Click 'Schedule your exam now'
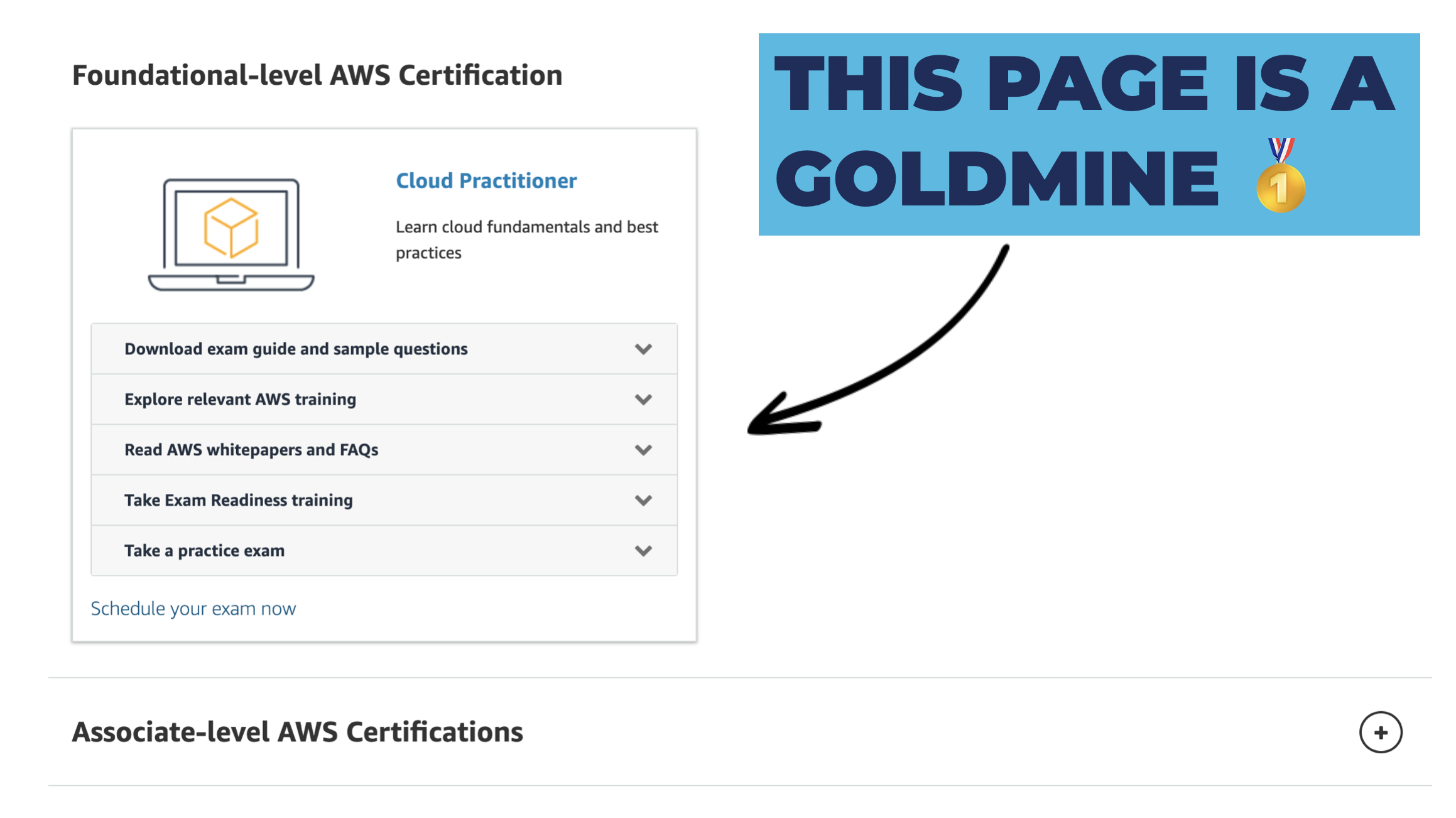This screenshot has height=818, width=1456. click(193, 608)
